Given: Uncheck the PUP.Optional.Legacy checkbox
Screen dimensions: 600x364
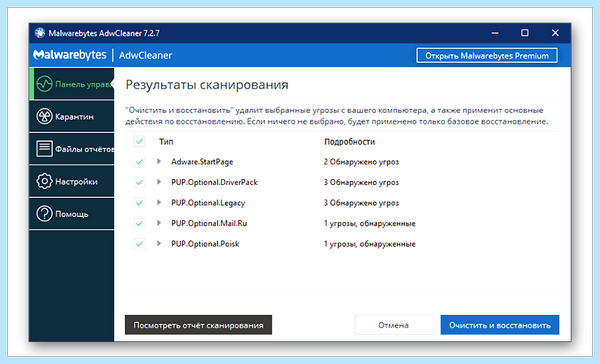Looking at the screenshot, I should (x=139, y=202).
